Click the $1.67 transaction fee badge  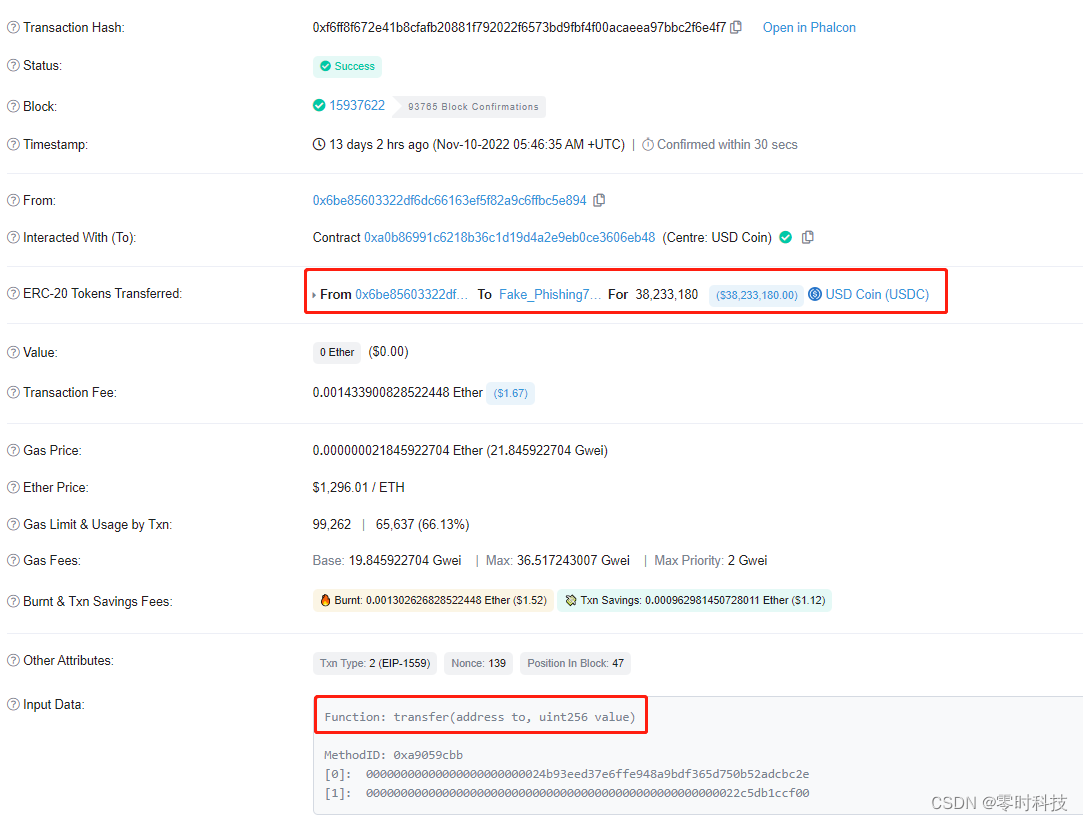[x=510, y=393]
